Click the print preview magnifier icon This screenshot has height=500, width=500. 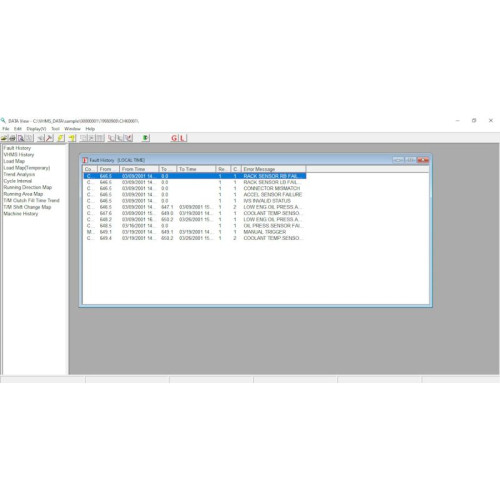[21, 138]
